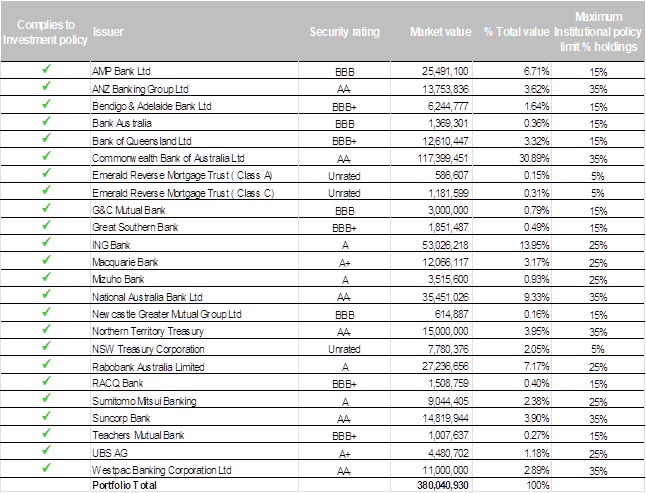
Task: Click the '% Total value' column header
Action: 517,32
